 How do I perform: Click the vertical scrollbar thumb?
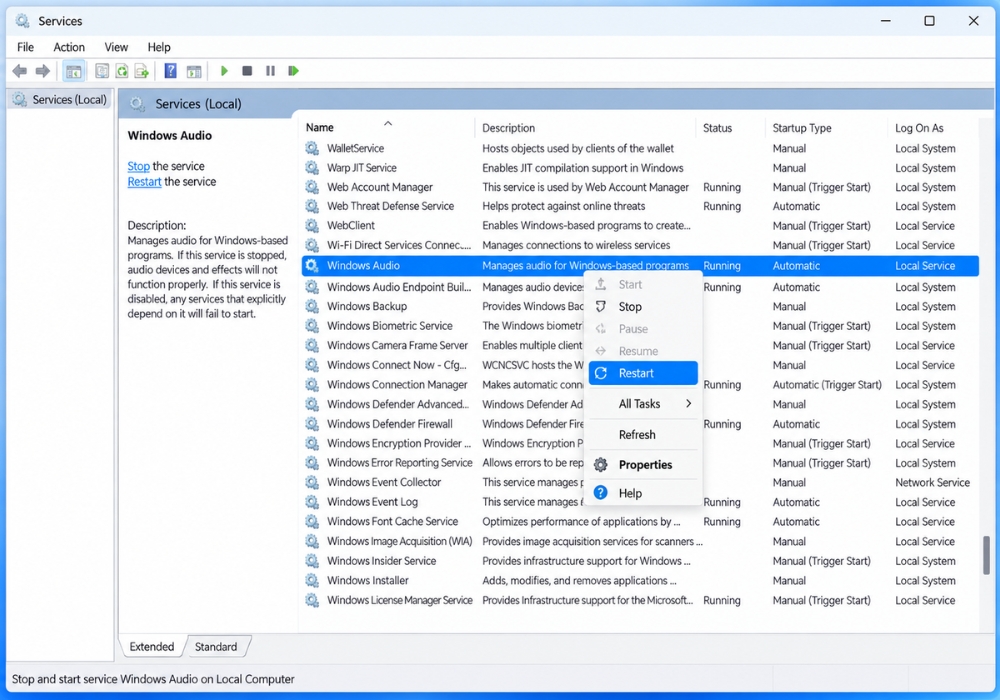986,555
